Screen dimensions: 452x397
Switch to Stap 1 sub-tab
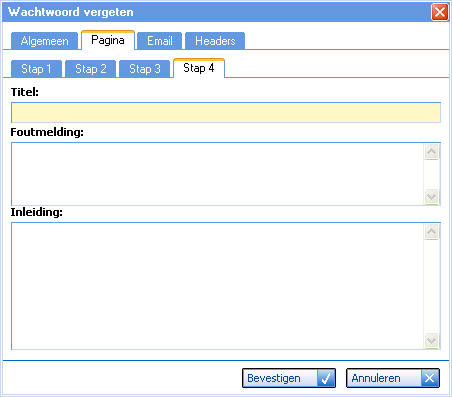pos(36,69)
